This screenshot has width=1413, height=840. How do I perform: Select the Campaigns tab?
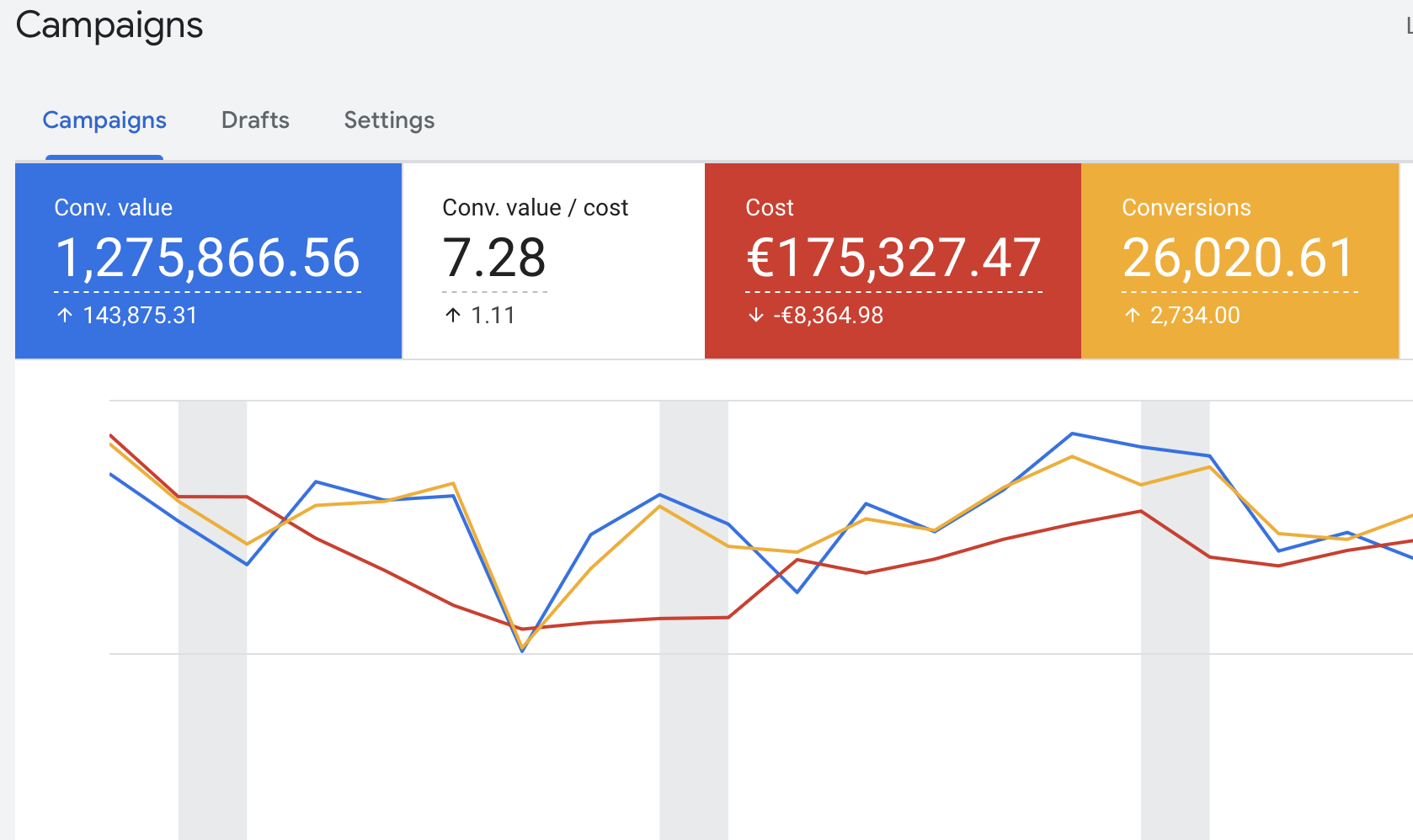point(104,120)
